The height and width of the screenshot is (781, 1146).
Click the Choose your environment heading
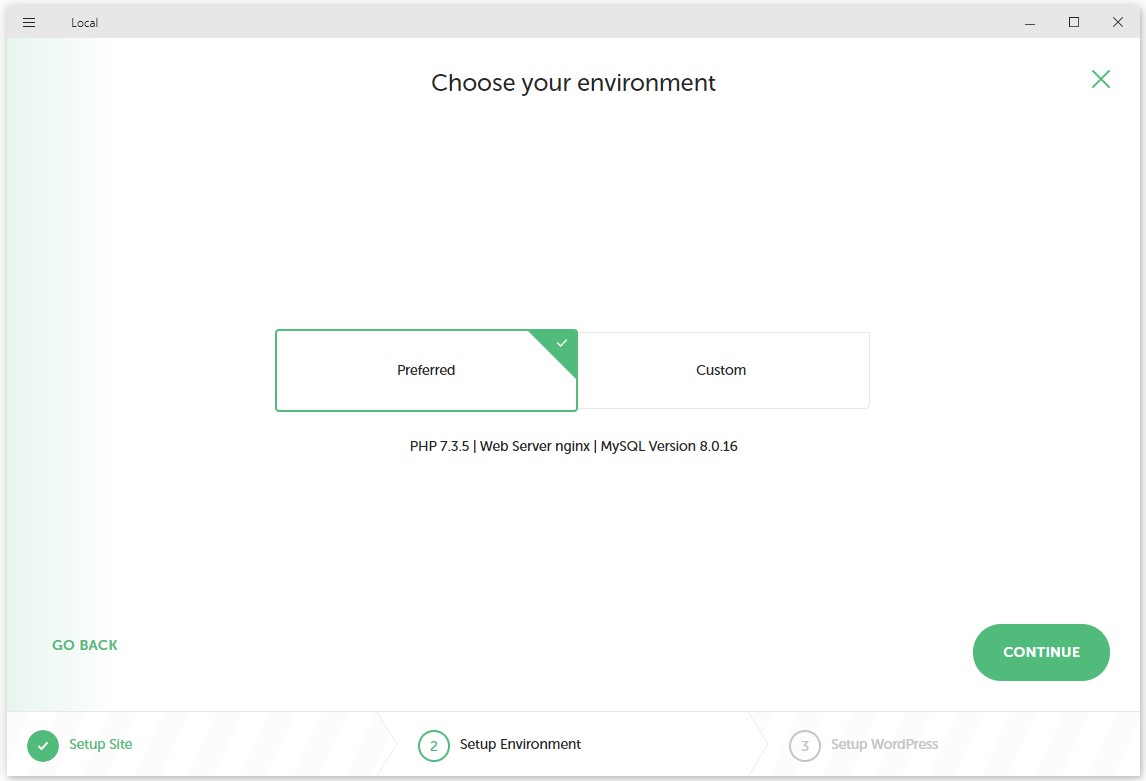click(573, 83)
